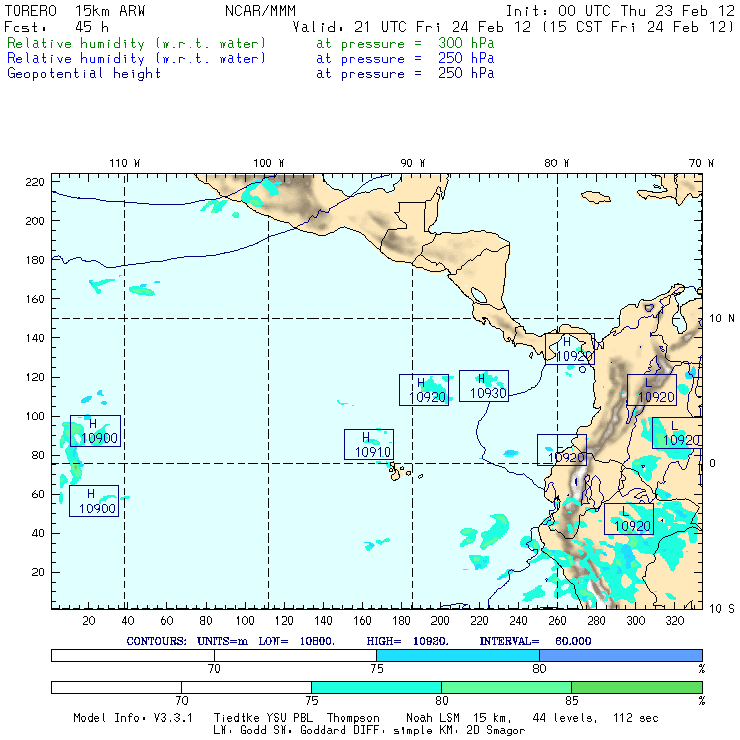Click the '110 W' longitude label
Viewport: 740px width, 740px height.
[125, 163]
